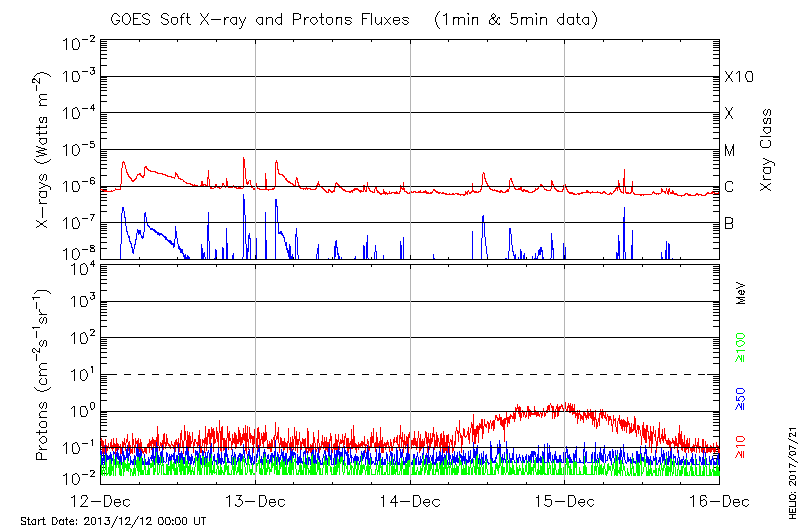This screenshot has height=530, width=800.
Task: Click the B X-ray class label
Action: (x=729, y=223)
